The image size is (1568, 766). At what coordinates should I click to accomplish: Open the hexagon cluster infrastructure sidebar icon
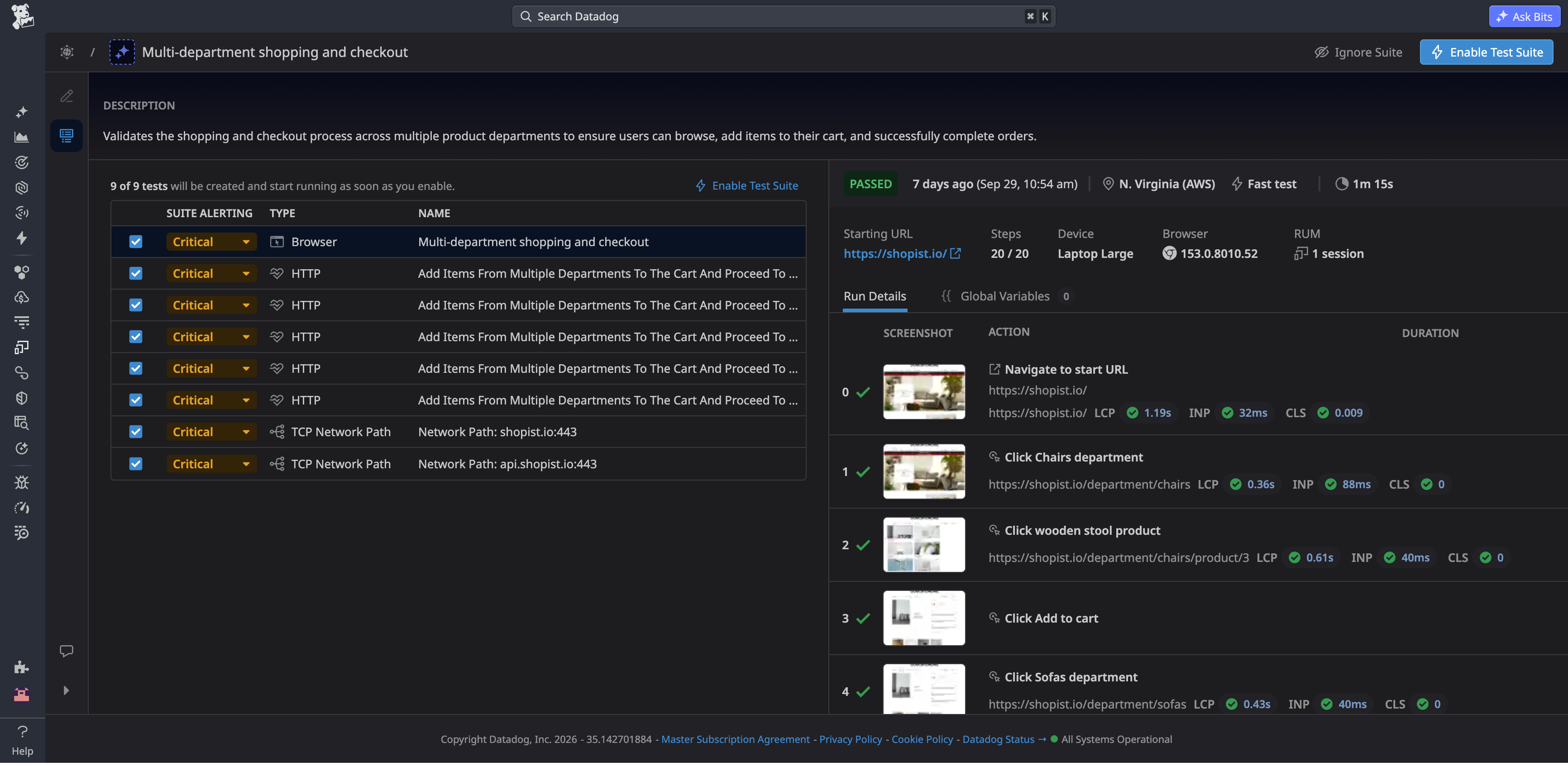point(22,272)
